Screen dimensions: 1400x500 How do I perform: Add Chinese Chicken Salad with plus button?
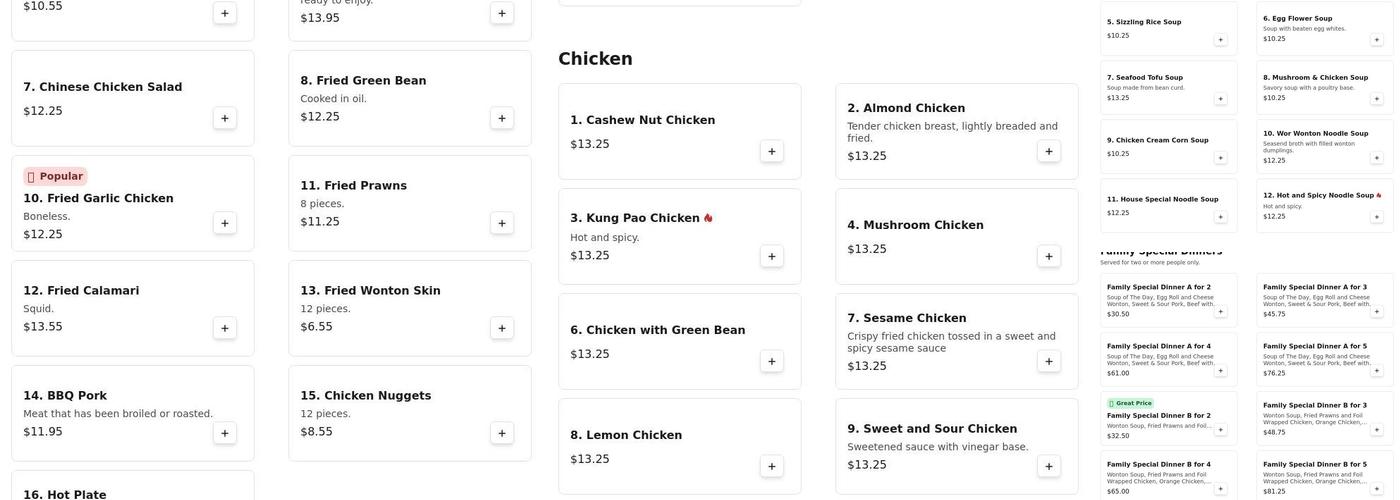(225, 118)
